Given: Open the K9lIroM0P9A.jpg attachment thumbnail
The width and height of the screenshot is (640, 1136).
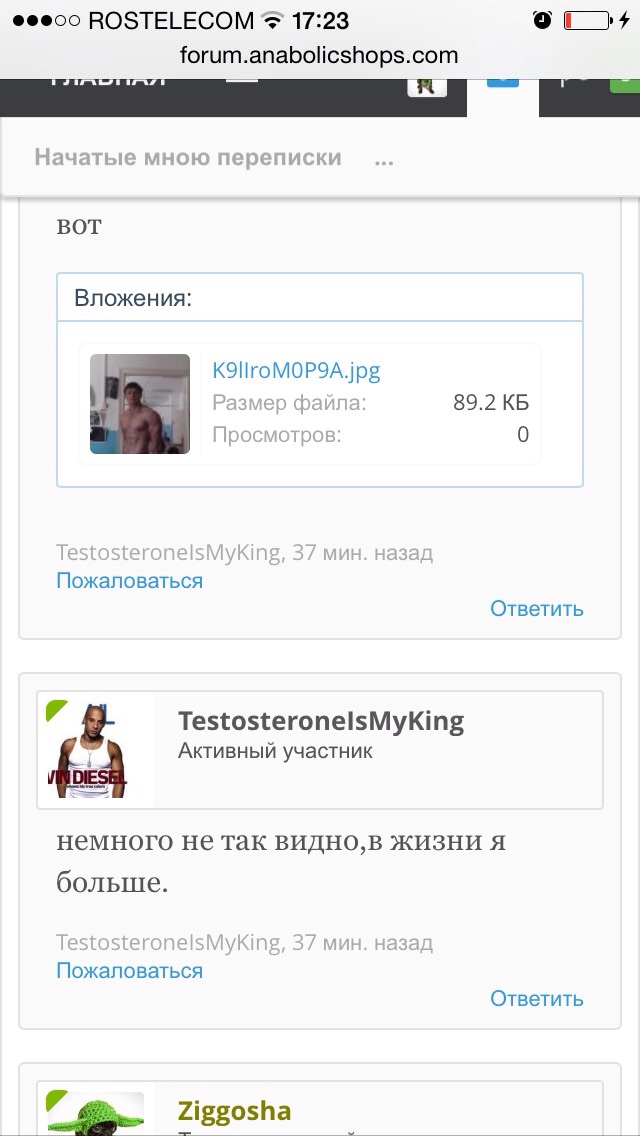Looking at the screenshot, I should (x=140, y=404).
